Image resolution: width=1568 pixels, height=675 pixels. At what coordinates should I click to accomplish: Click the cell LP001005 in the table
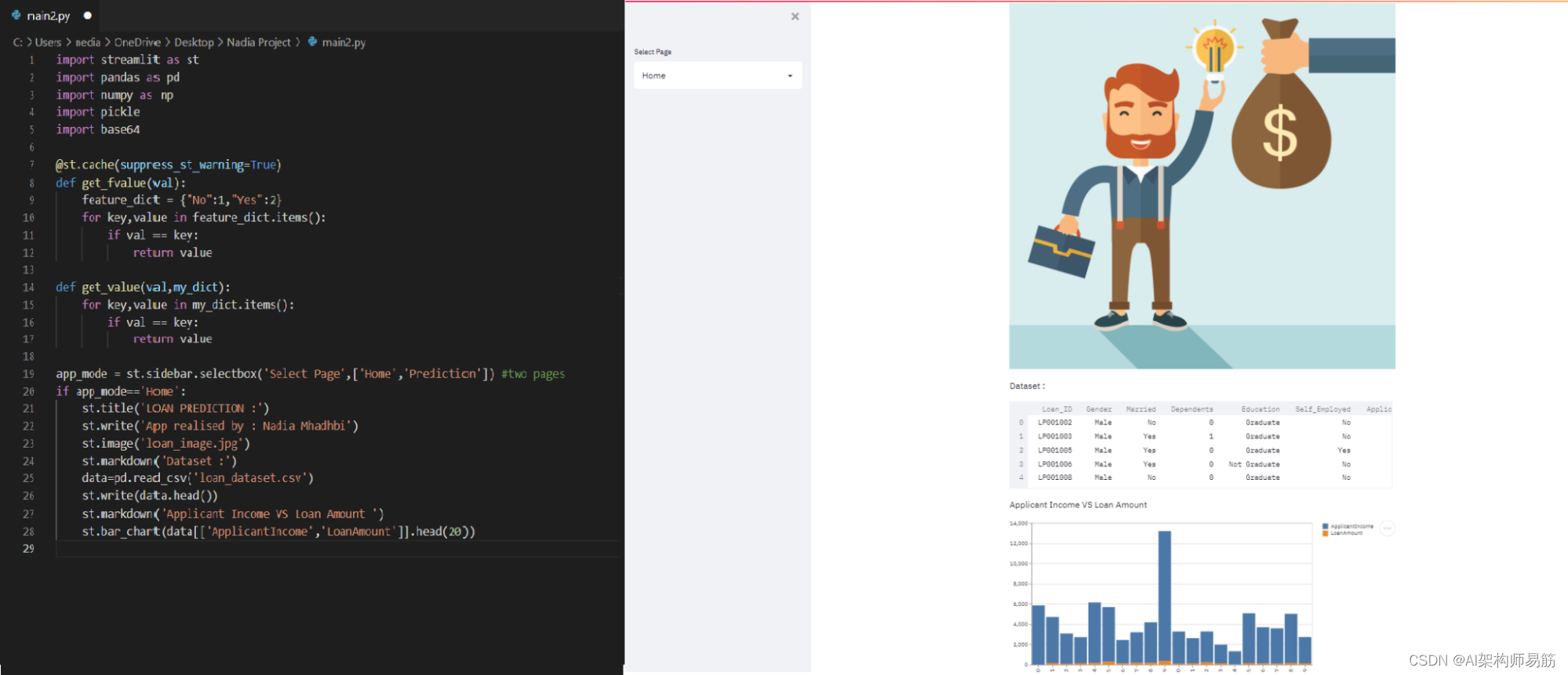click(1055, 451)
